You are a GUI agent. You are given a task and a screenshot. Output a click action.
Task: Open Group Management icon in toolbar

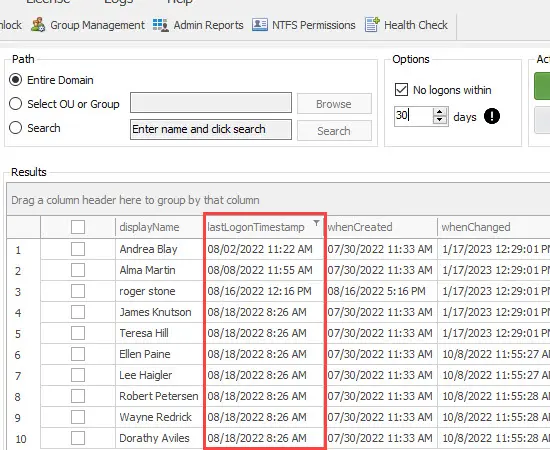coord(38,25)
